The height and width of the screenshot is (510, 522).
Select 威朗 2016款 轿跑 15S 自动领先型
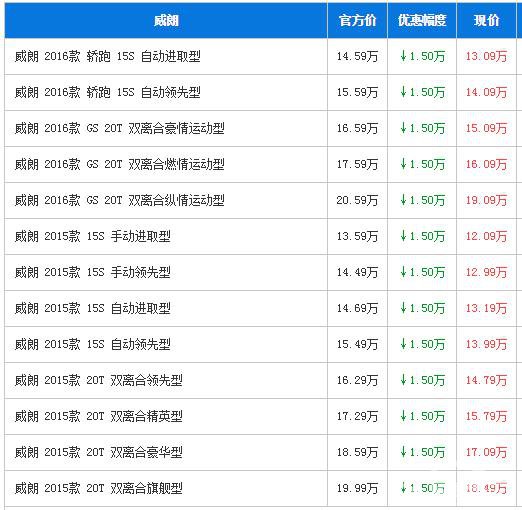107,92
